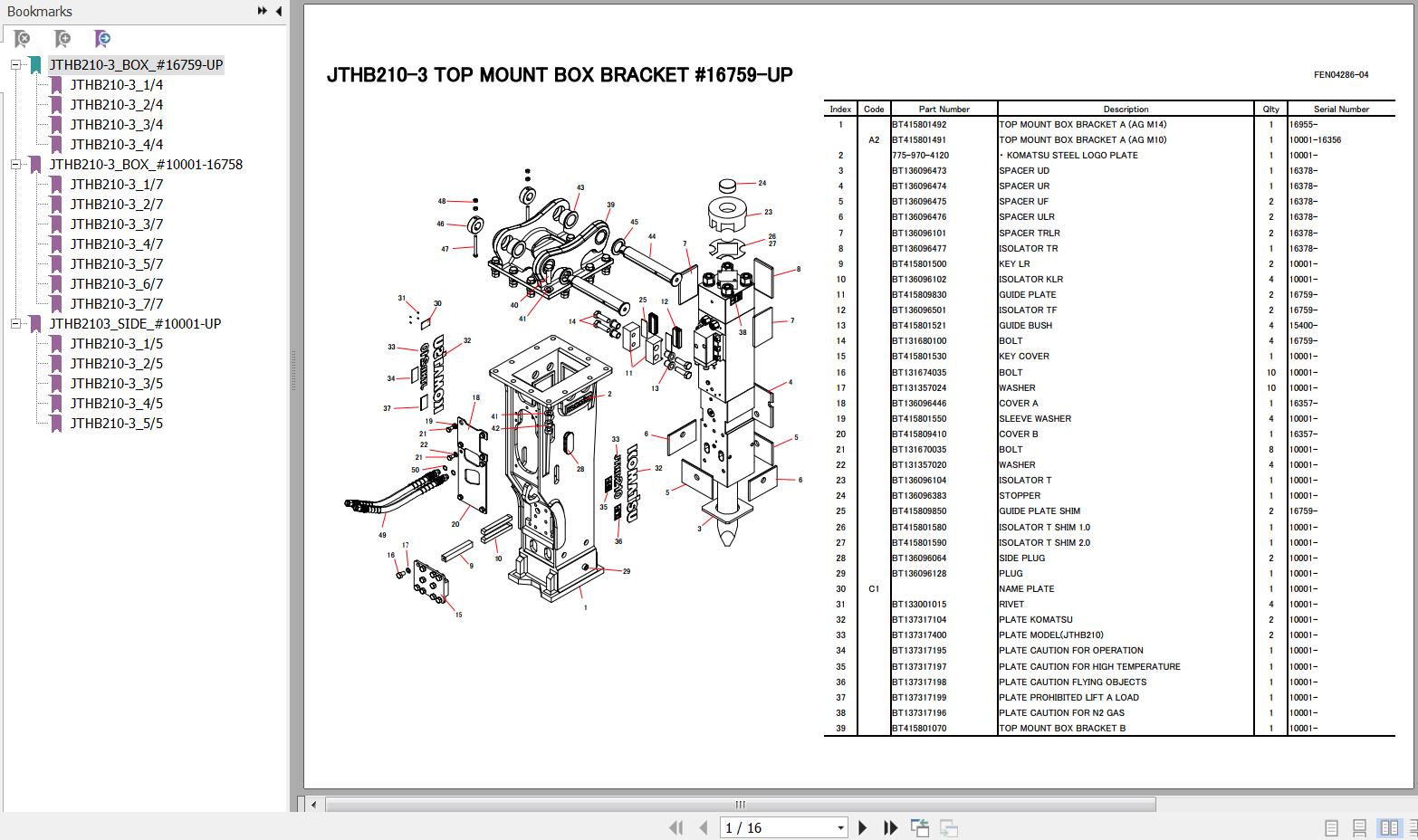Open bookmark JTHB210-3_4/5
This screenshot has height=840, width=1418.
point(117,404)
